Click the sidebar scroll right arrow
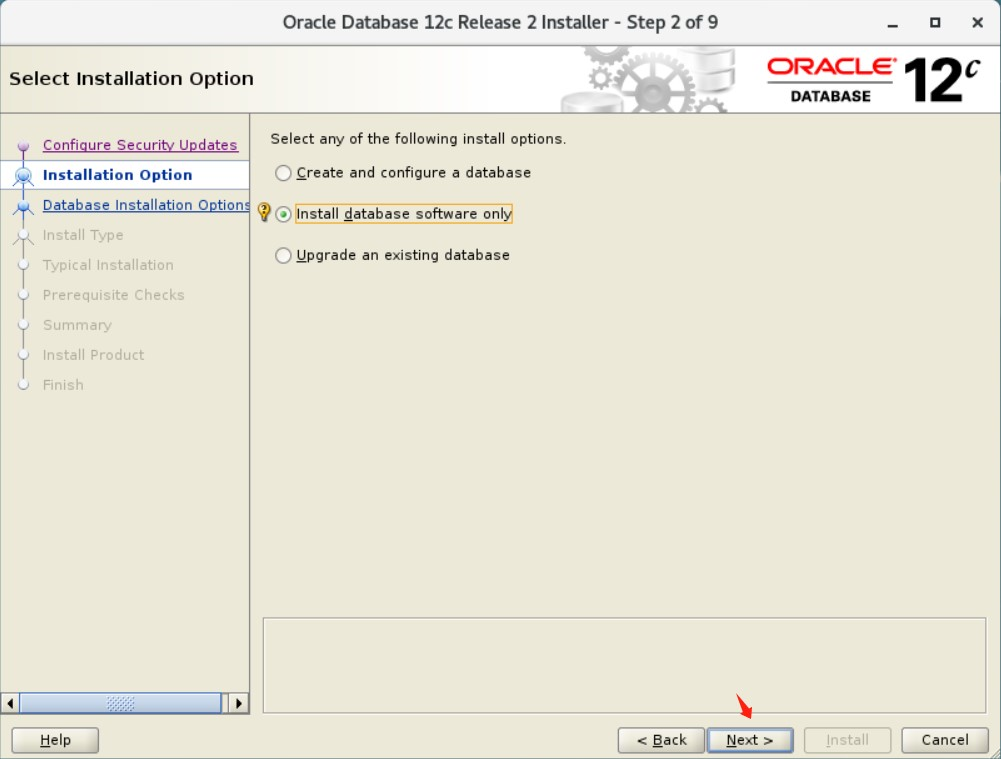Image resolution: width=1001 pixels, height=759 pixels. 239,703
